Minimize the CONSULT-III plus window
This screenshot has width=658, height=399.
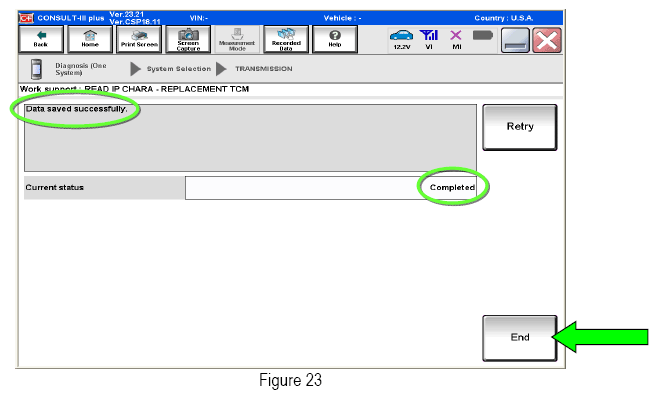pyautogui.click(x=515, y=40)
